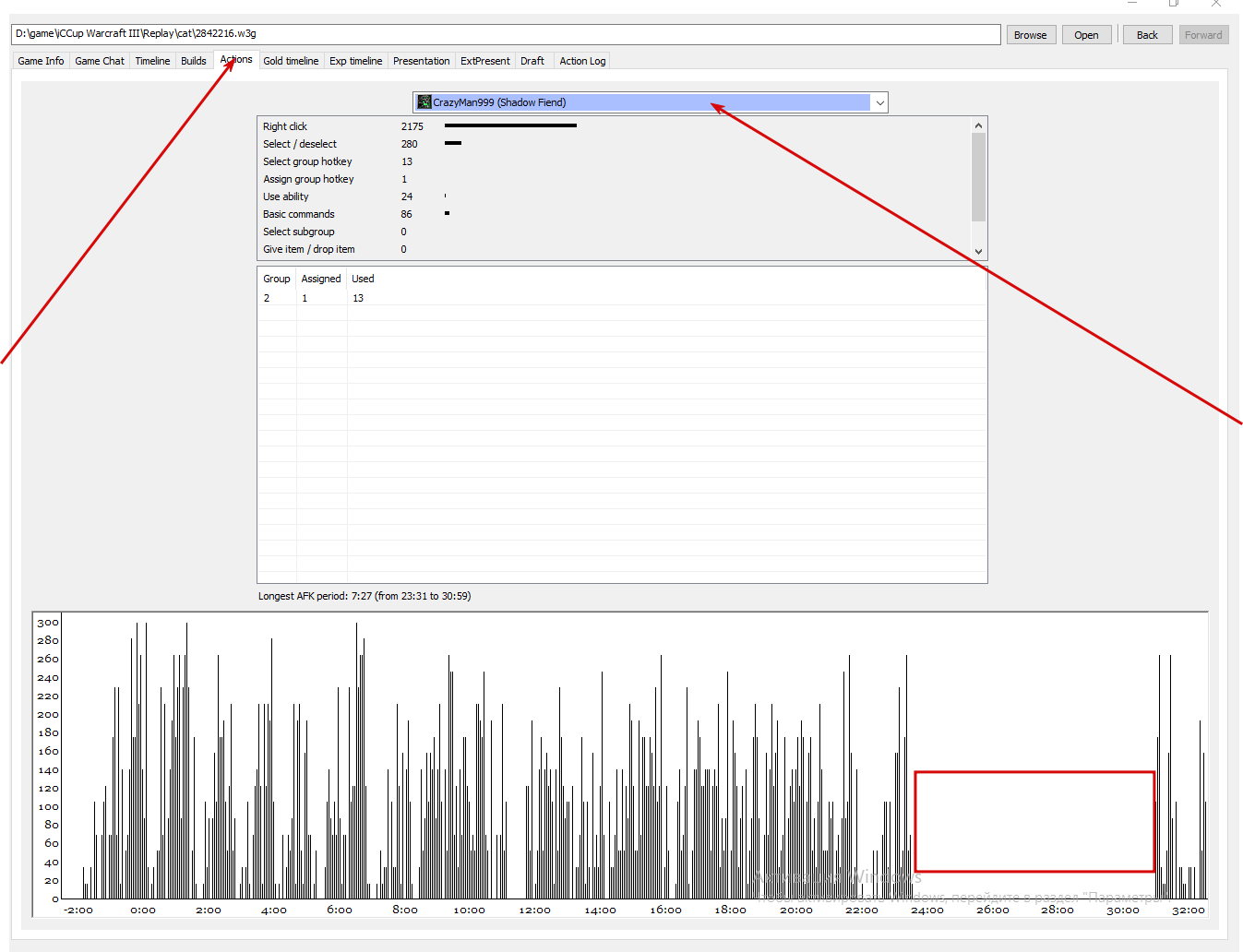1243x952 pixels.
Task: Click the 300 label on APM axis
Action: coord(48,623)
